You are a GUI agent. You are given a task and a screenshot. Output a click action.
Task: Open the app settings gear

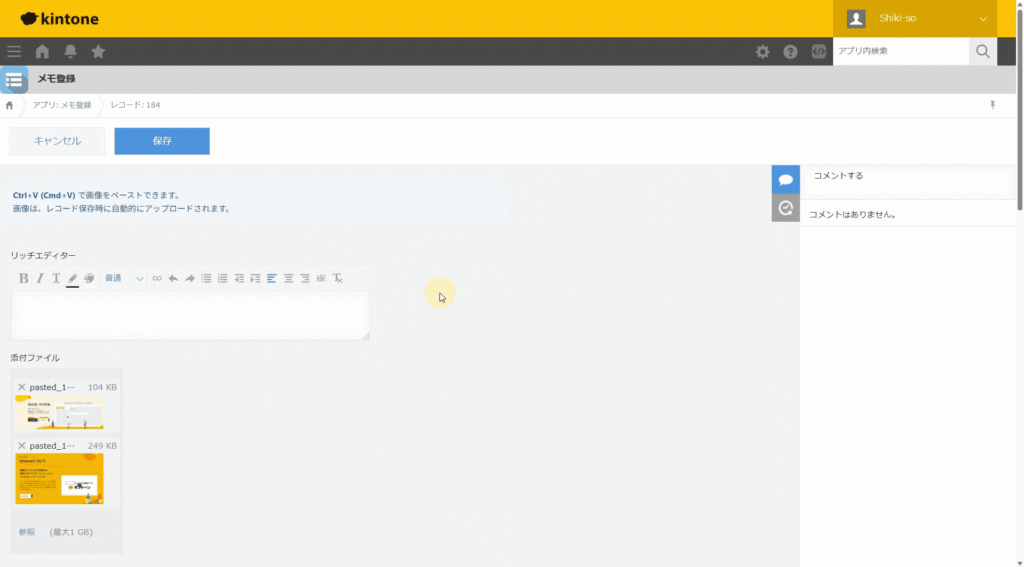pos(763,52)
